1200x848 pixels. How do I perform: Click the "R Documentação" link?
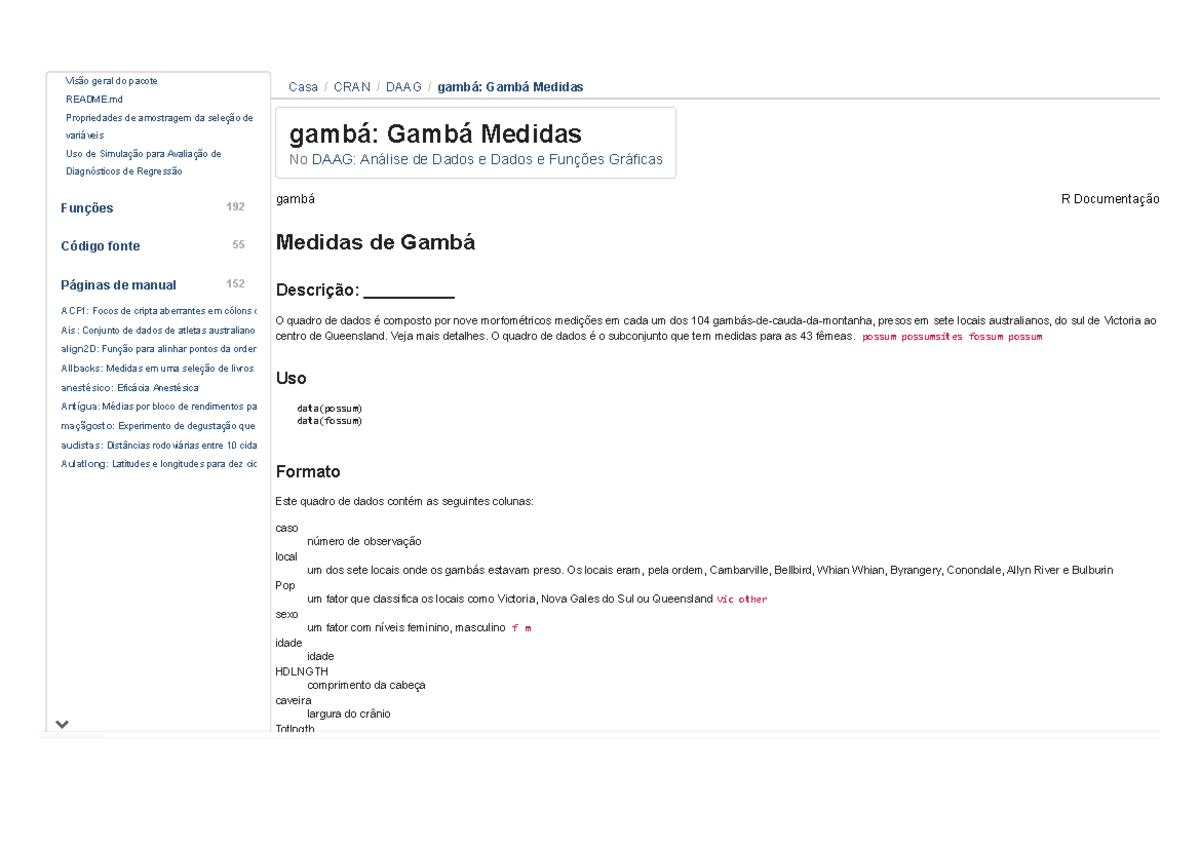pos(1110,199)
